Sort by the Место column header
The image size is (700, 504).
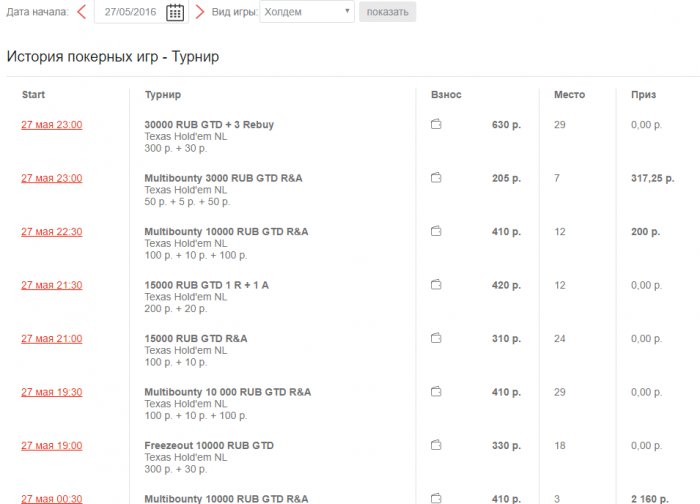point(570,95)
